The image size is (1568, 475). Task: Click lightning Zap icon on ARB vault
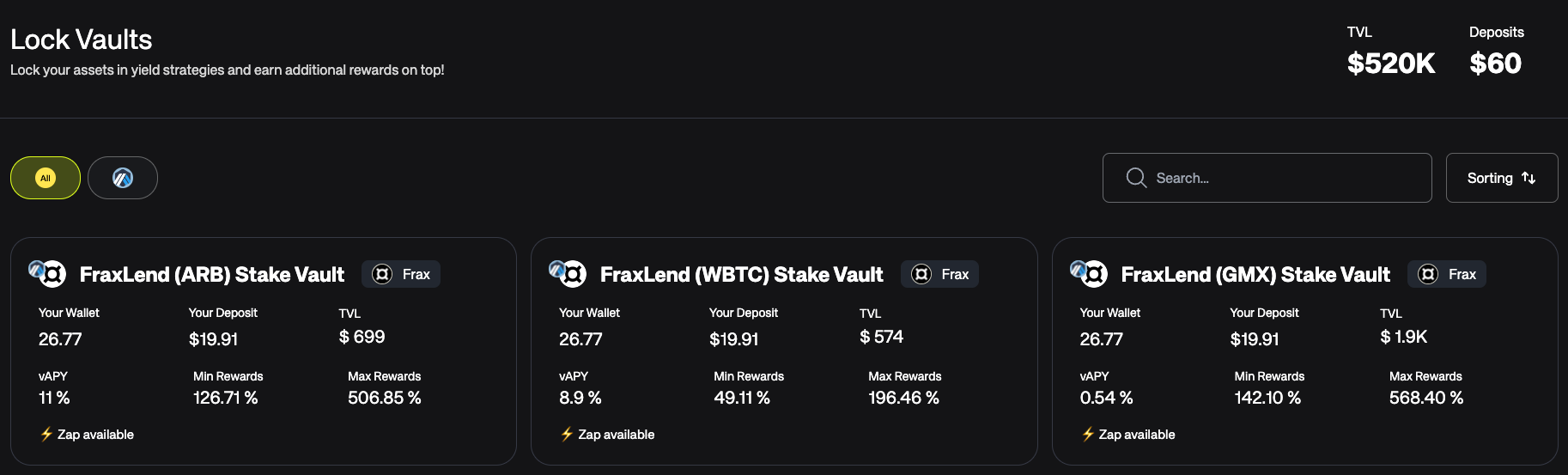coord(46,435)
